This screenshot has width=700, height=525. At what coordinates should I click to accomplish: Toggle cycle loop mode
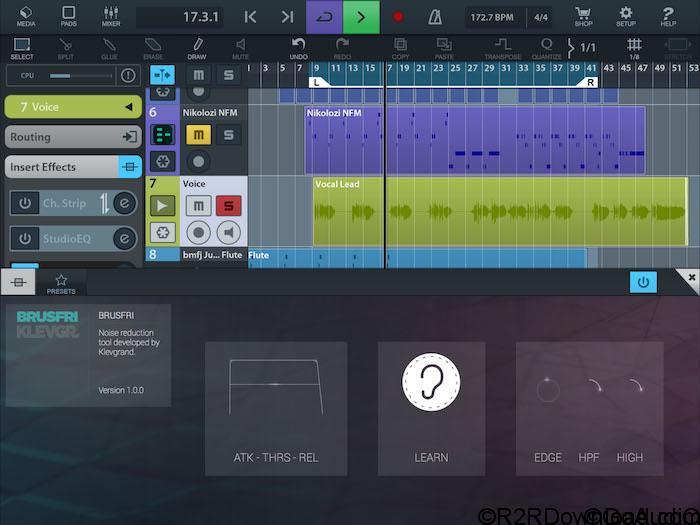click(x=324, y=17)
